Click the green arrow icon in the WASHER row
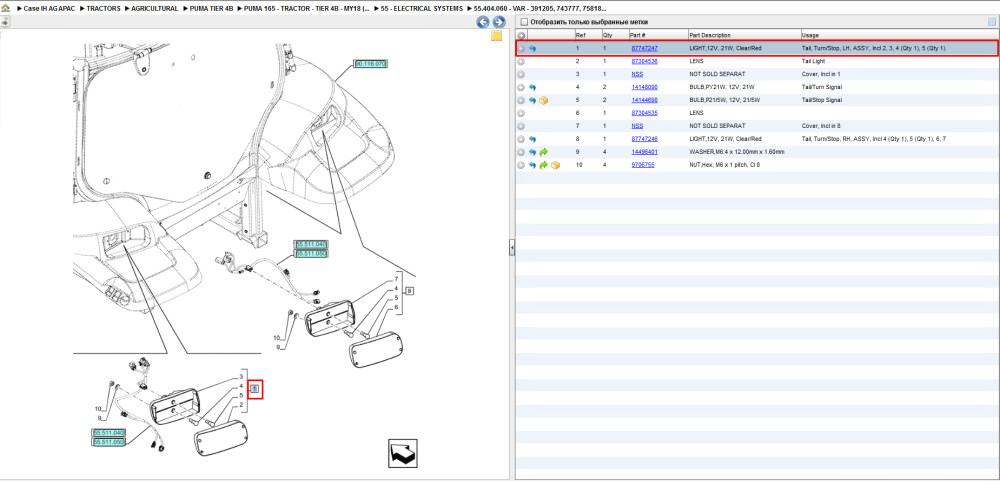Screen dimensions: 1000x481 tap(544, 152)
